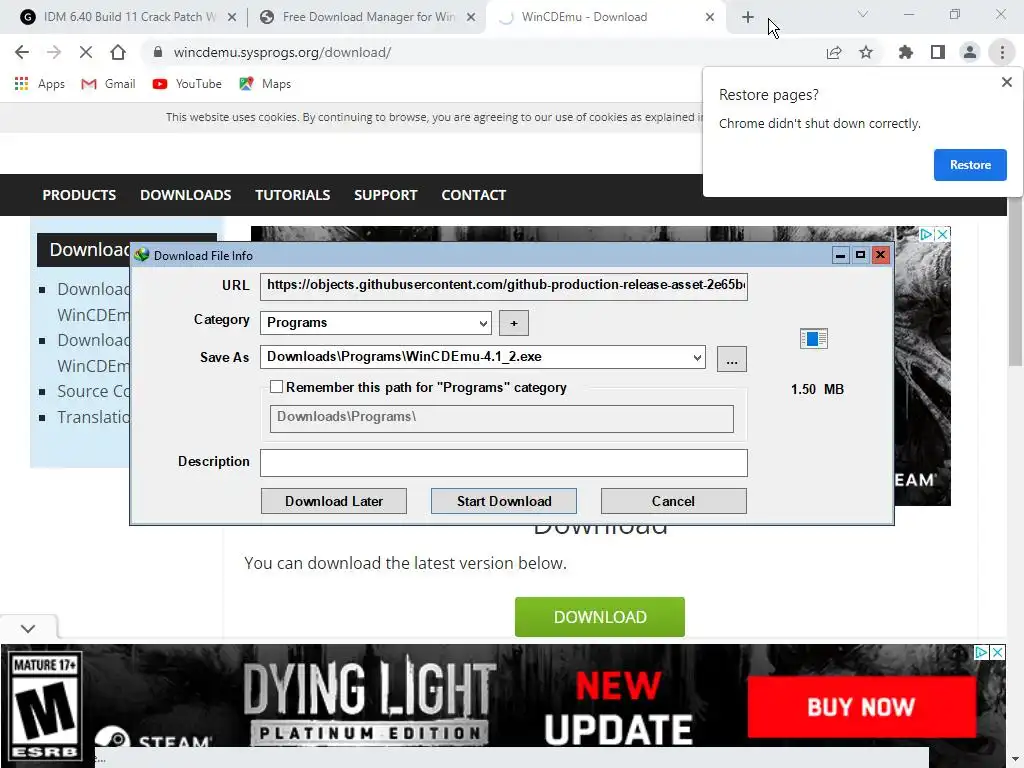Screen dimensions: 1024x768
Task: Cancel the Download File Info dialog
Action: click(x=673, y=501)
